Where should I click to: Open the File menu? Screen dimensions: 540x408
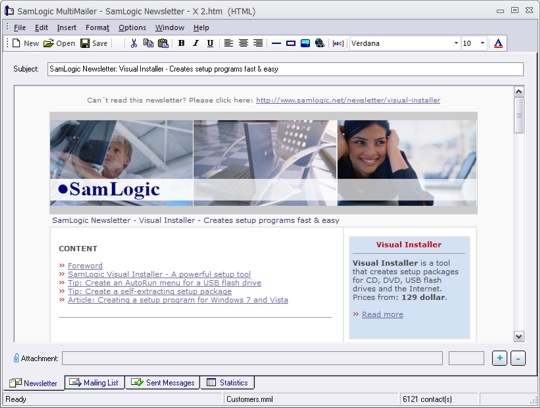pos(20,28)
